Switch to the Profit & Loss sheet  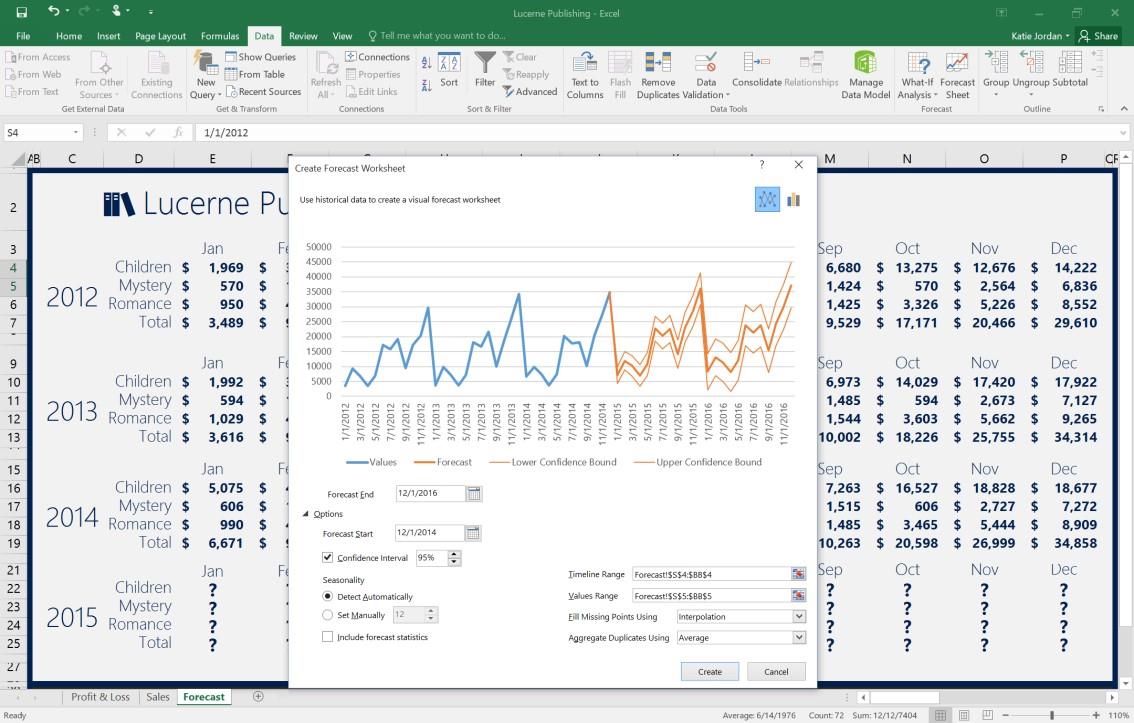pyautogui.click(x=101, y=697)
